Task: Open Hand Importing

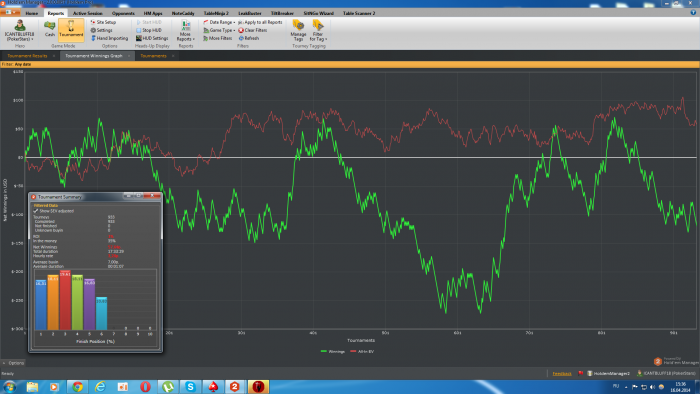Action: [x=109, y=38]
